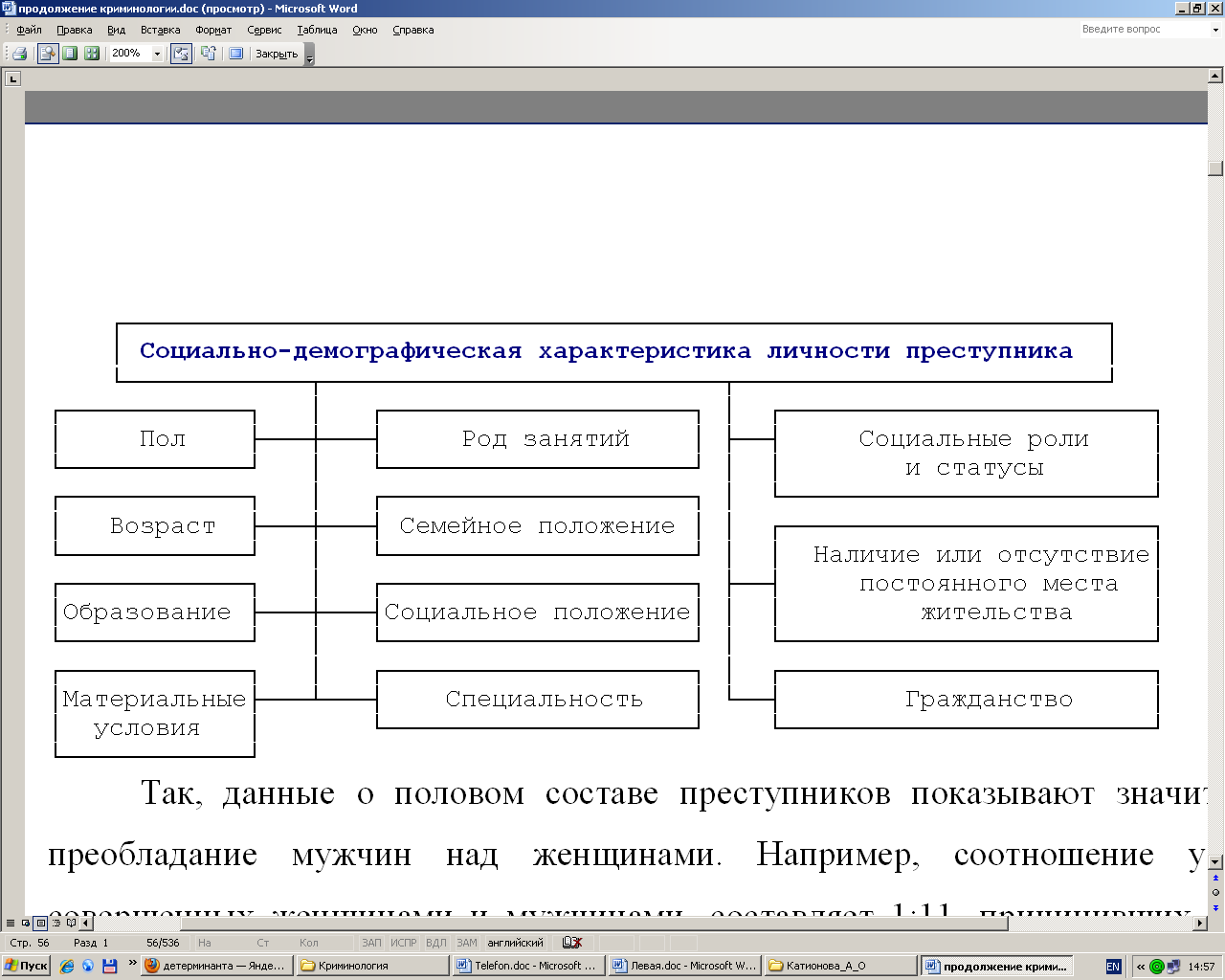Restore the document window inside Word
Image resolution: width=1225 pixels, height=980 pixels.
point(1197,9)
